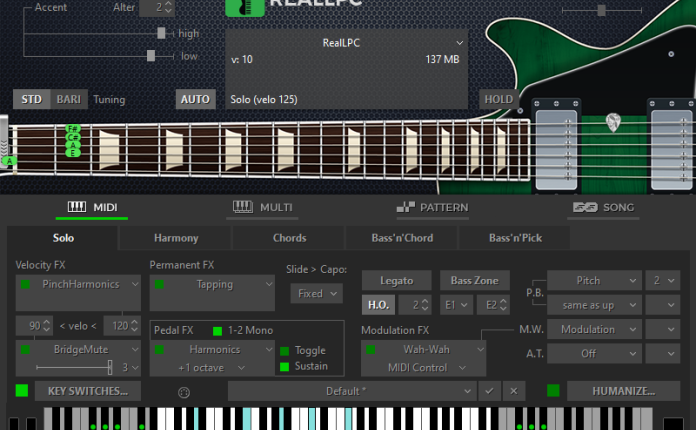The height and width of the screenshot is (430, 696).
Task: Select the Solo mode tab
Action: pos(63,238)
